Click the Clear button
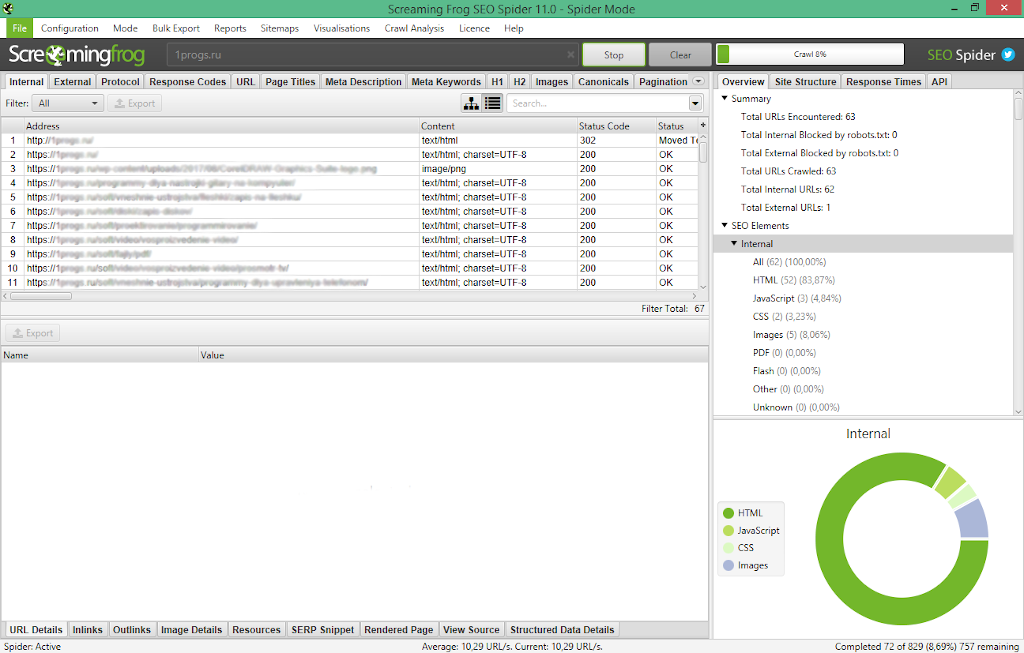The image size is (1024, 653). (680, 55)
